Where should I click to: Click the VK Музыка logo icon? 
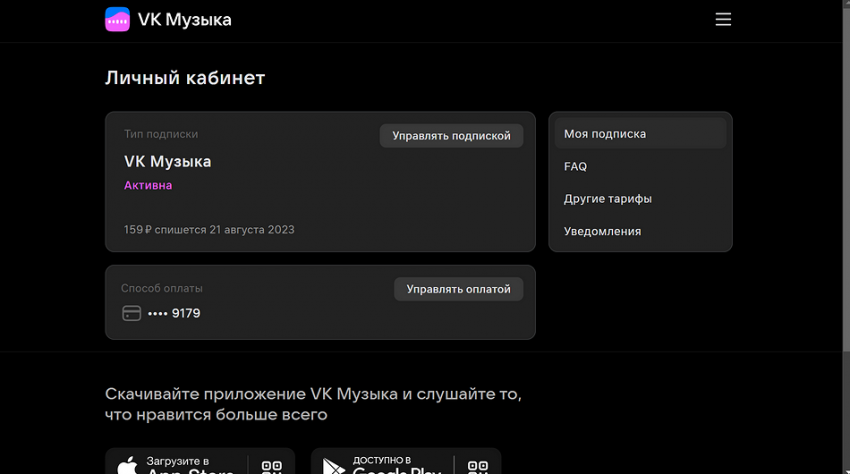click(117, 20)
